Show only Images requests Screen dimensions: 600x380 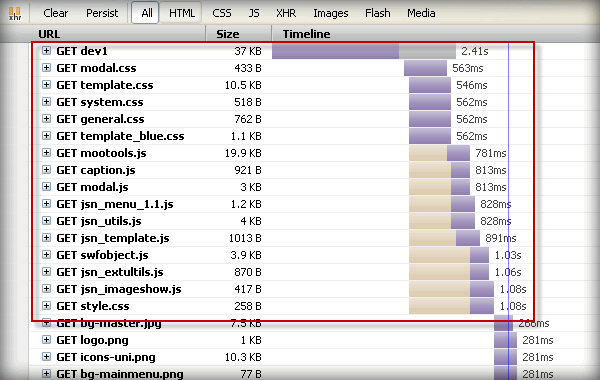(x=331, y=13)
